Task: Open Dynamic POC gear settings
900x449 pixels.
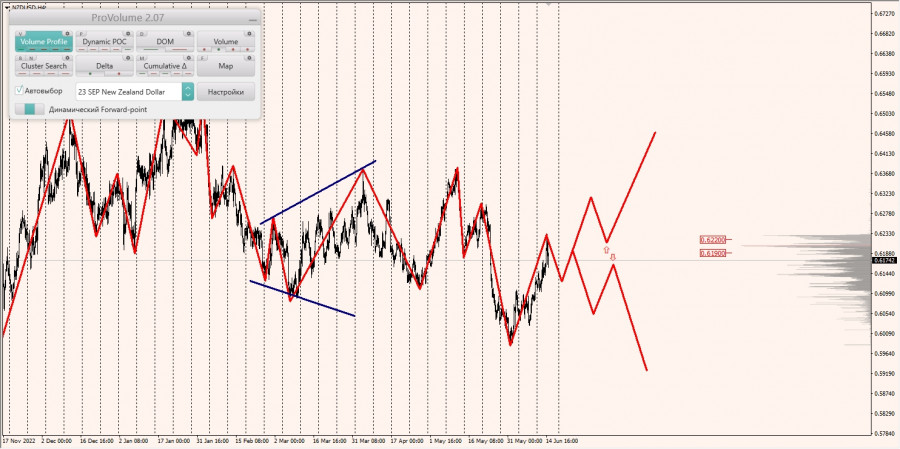Action: point(129,34)
